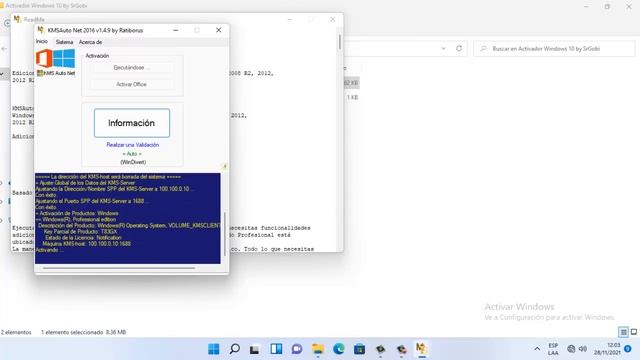640x360 pixels.
Task: Open Chat app in the taskbar
Action: (297, 349)
